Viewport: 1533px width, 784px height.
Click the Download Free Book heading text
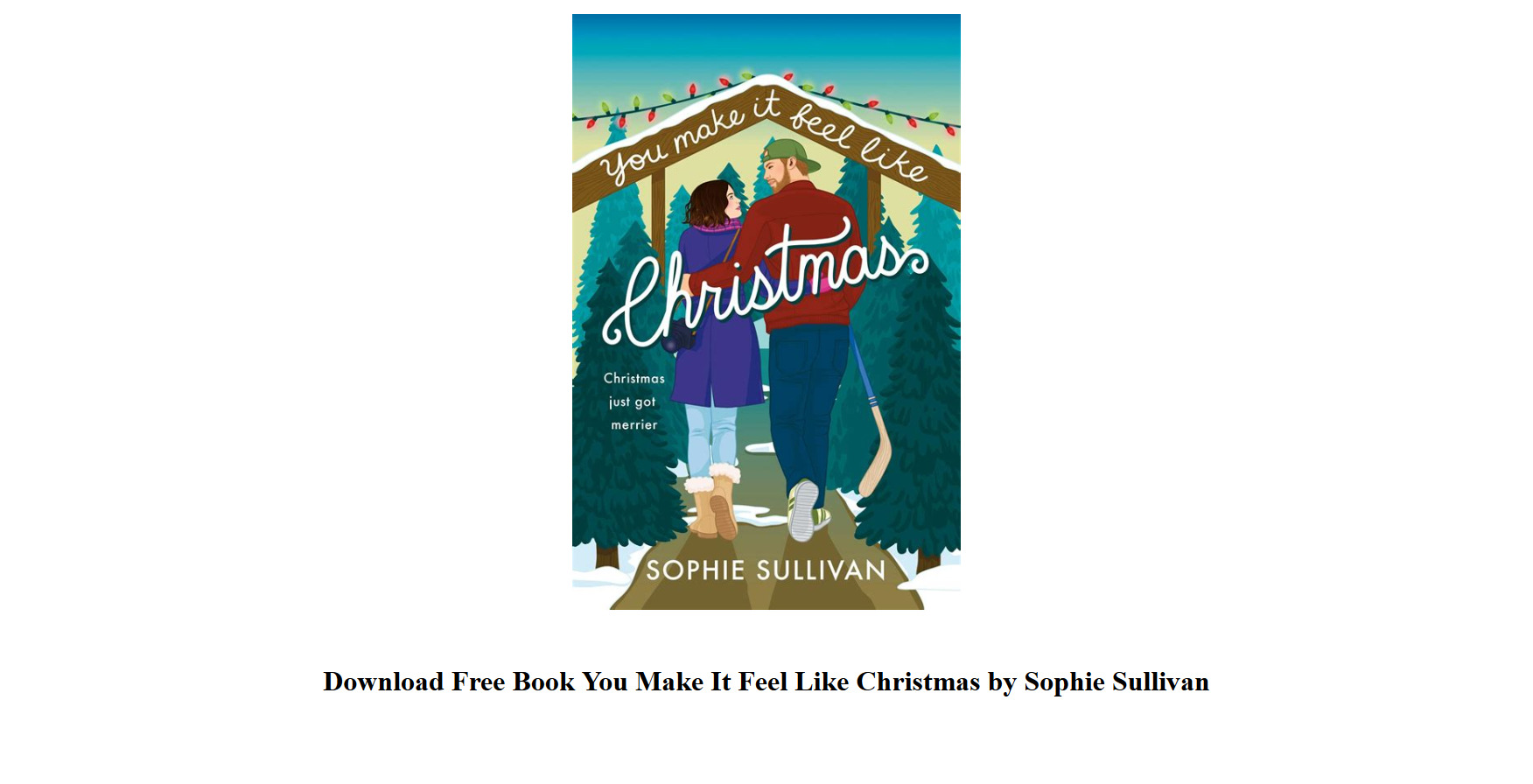[766, 682]
